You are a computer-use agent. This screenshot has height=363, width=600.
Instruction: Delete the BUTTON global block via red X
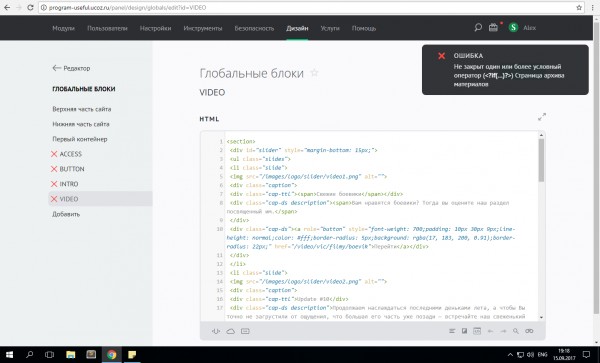coord(54,169)
